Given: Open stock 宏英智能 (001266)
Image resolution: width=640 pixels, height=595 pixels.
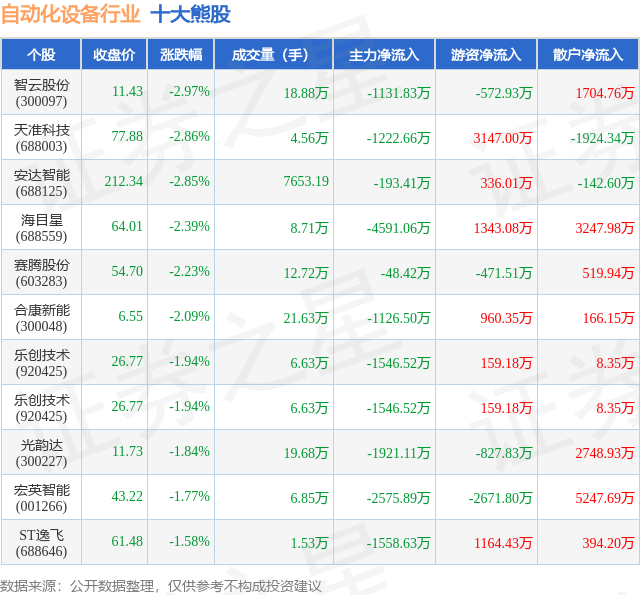Looking at the screenshot, I should pos(41,498).
